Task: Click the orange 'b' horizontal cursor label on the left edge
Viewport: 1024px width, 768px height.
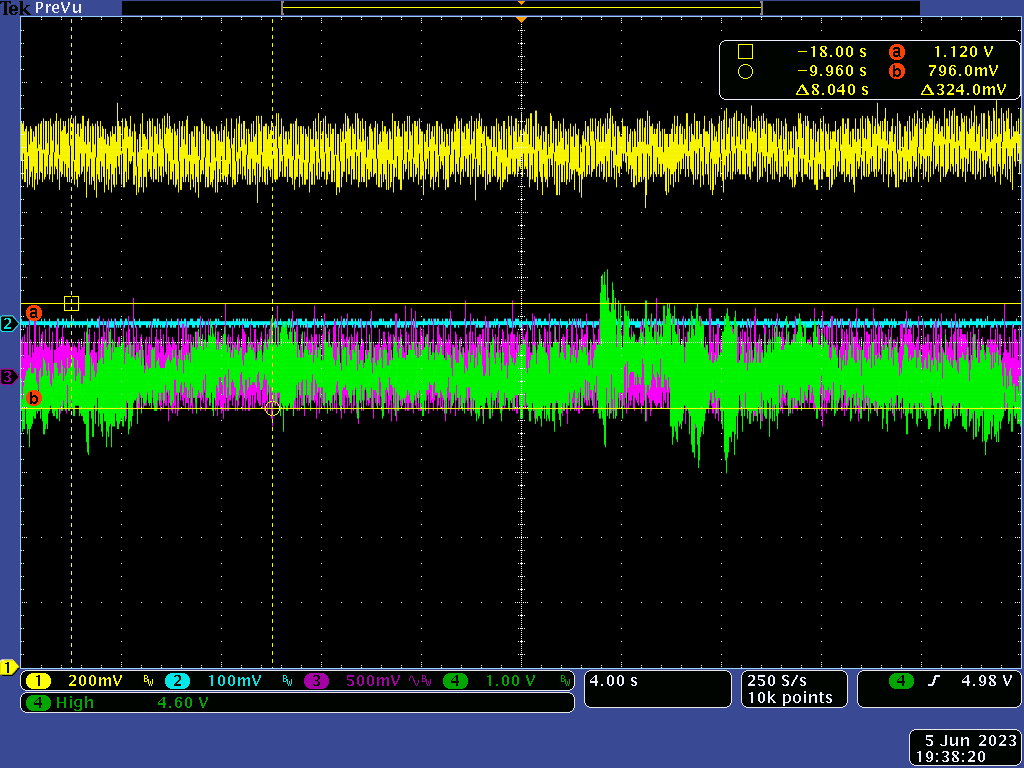Action: [x=33, y=398]
